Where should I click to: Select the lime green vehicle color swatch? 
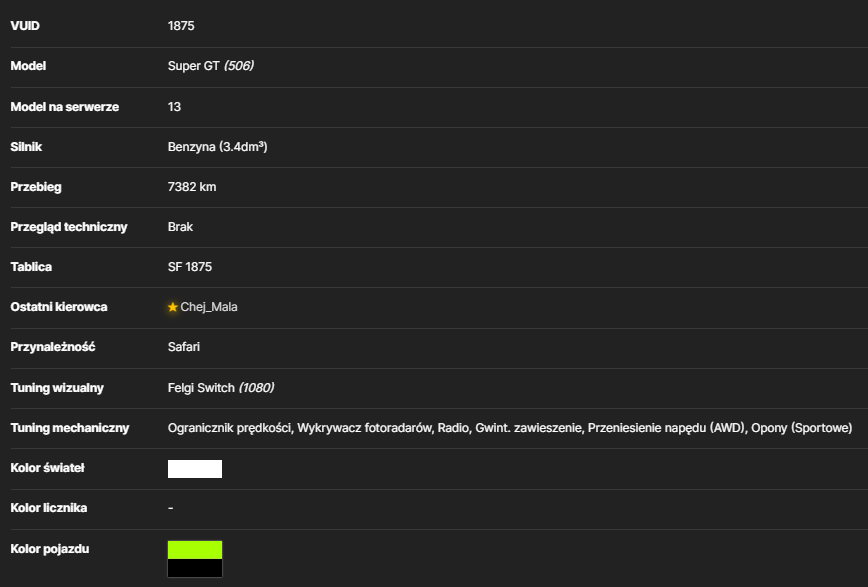point(195,550)
